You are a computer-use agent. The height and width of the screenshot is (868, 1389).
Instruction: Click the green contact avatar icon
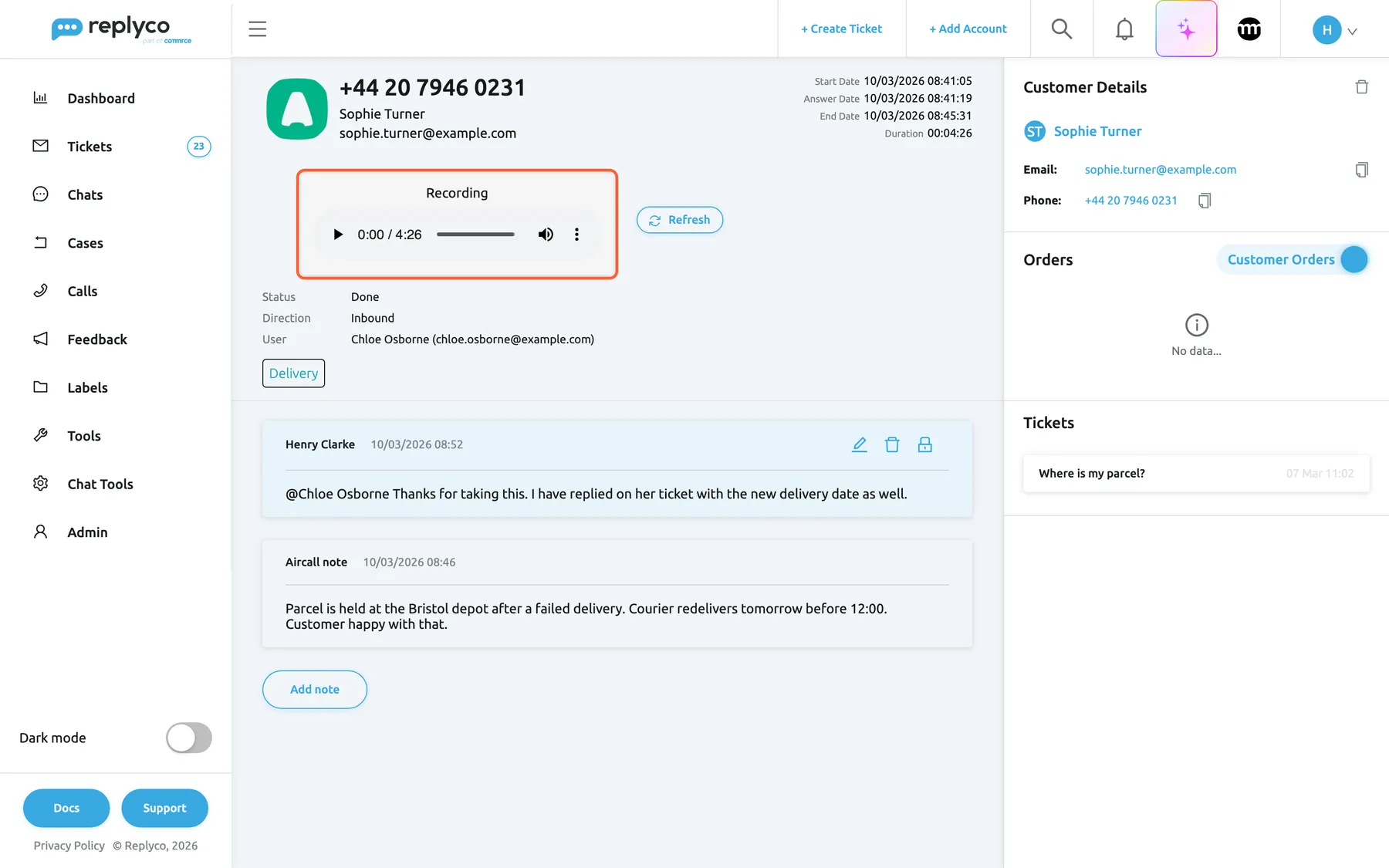[297, 109]
